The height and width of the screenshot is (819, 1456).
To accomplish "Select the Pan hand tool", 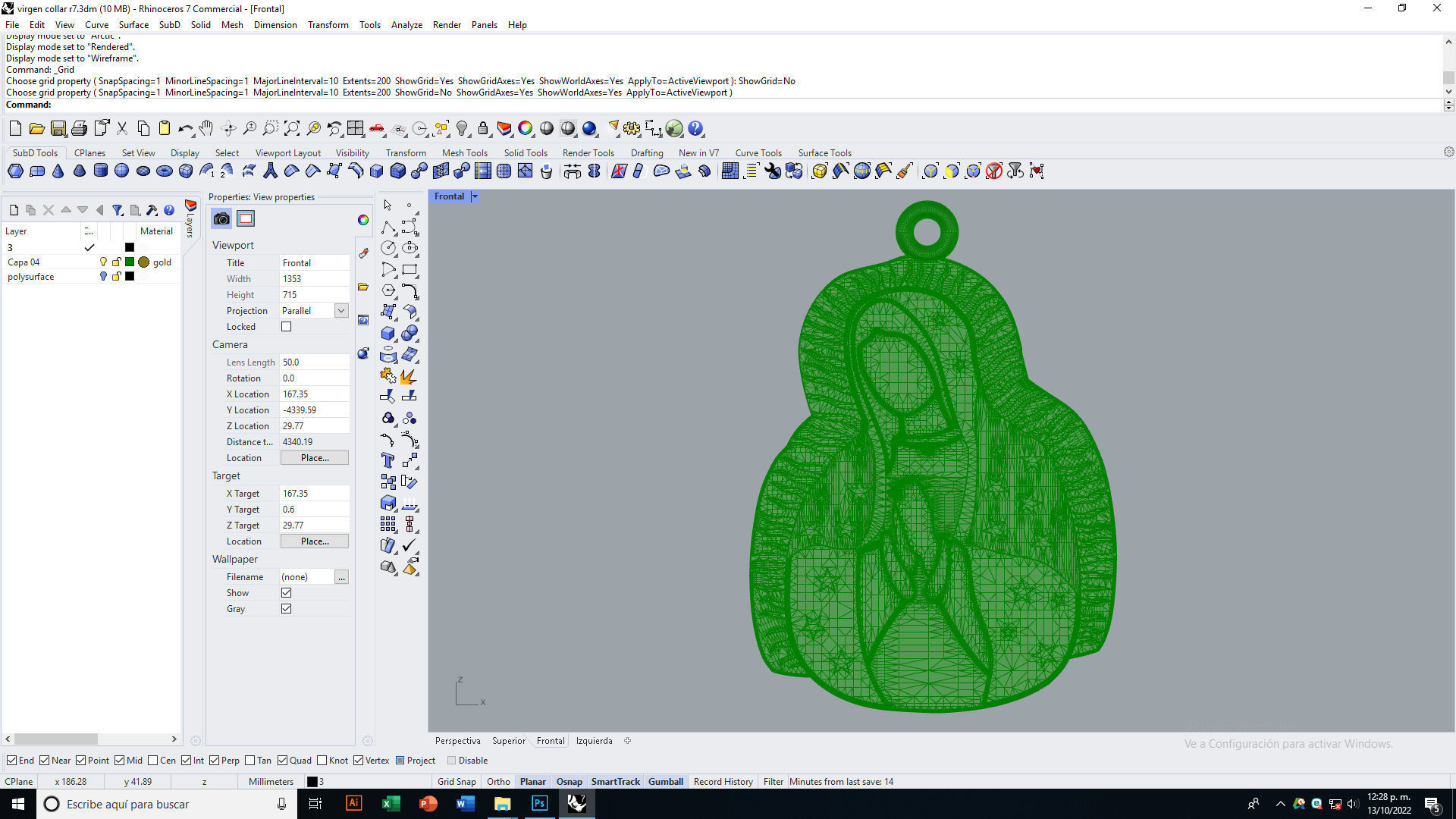I will point(206,128).
